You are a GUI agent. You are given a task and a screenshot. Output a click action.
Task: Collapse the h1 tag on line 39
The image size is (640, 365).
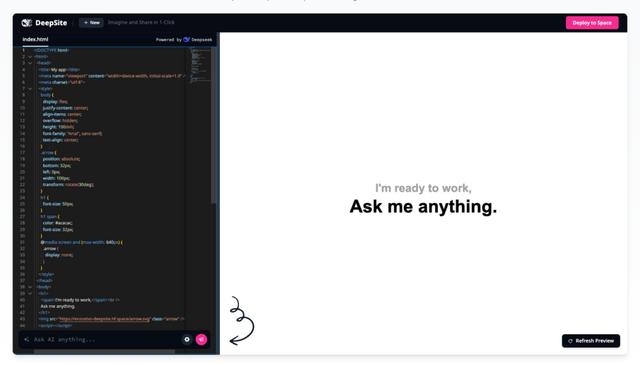click(x=30, y=294)
